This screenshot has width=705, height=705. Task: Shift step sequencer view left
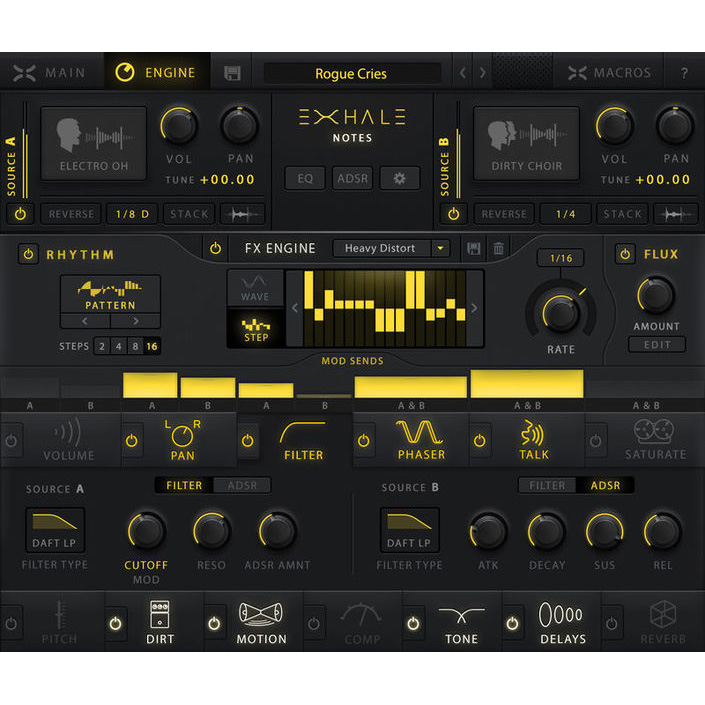(295, 308)
